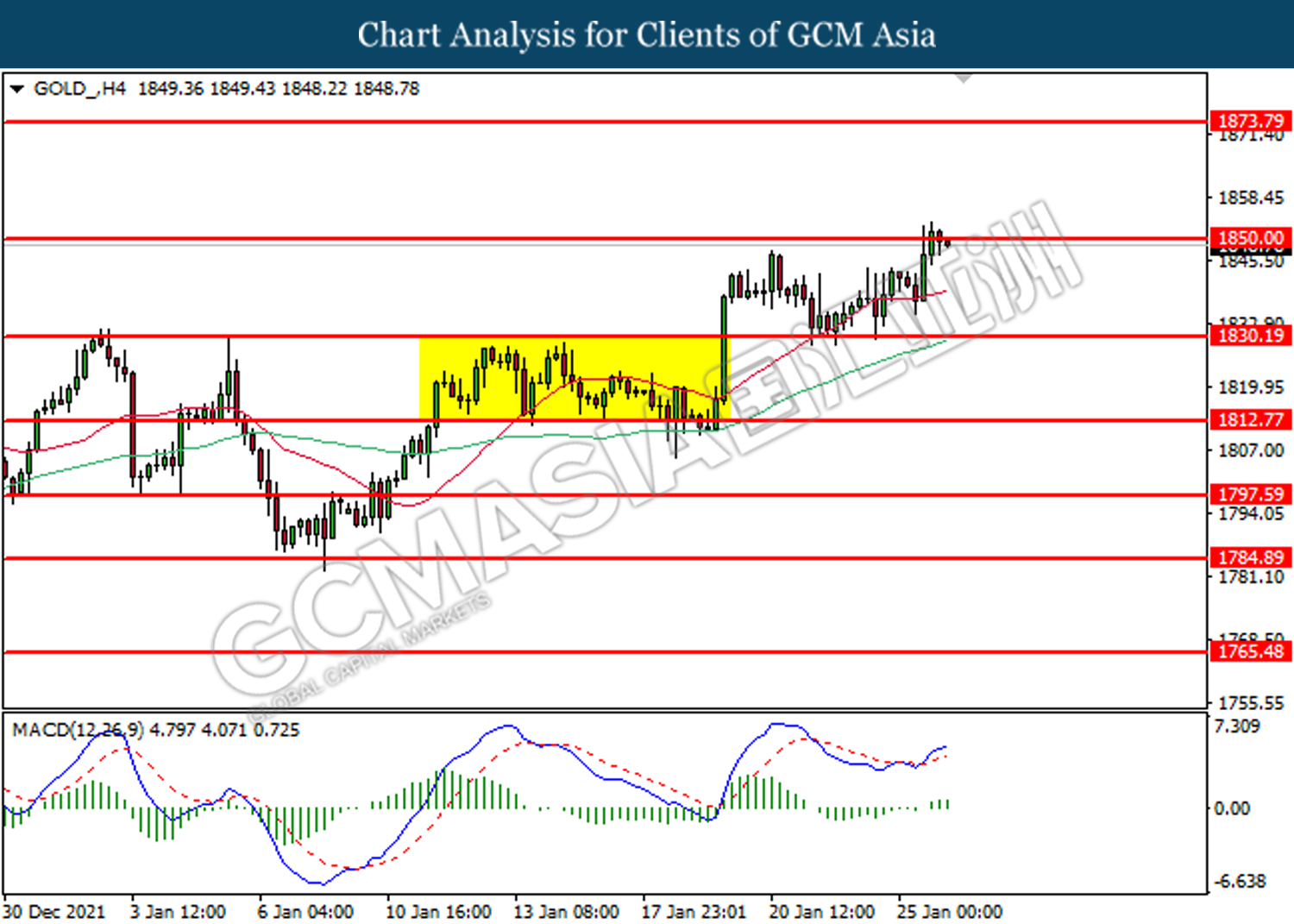Click the 6 Jan 04:00 date label
The width and height of the screenshot is (1294, 924).
[305, 912]
